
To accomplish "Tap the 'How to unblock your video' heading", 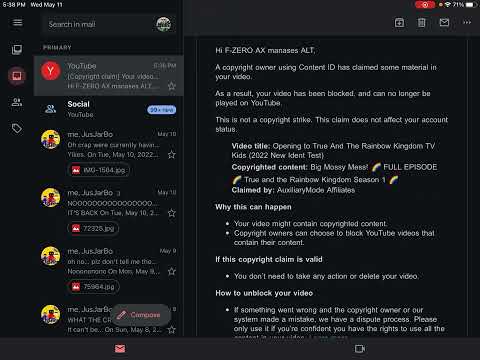I will (x=264, y=293).
